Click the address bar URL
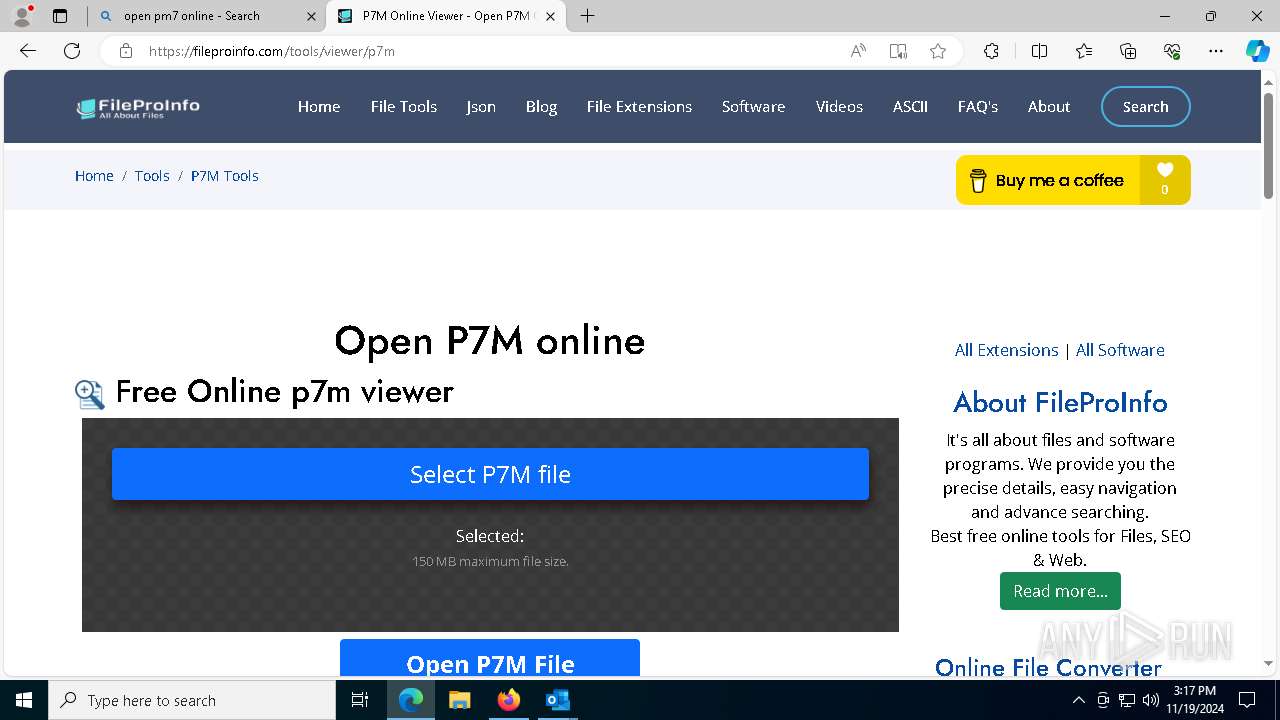Image resolution: width=1280 pixels, height=720 pixels. click(272, 51)
